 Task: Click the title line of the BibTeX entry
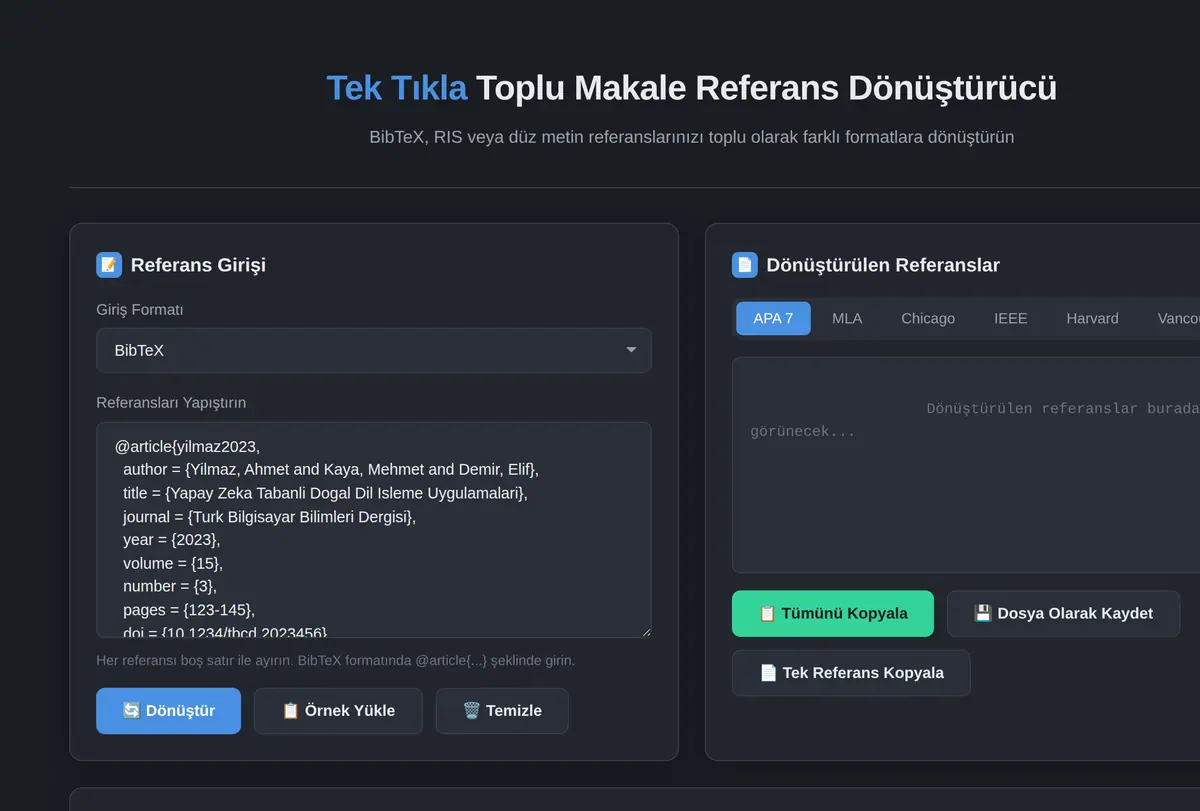(x=325, y=494)
